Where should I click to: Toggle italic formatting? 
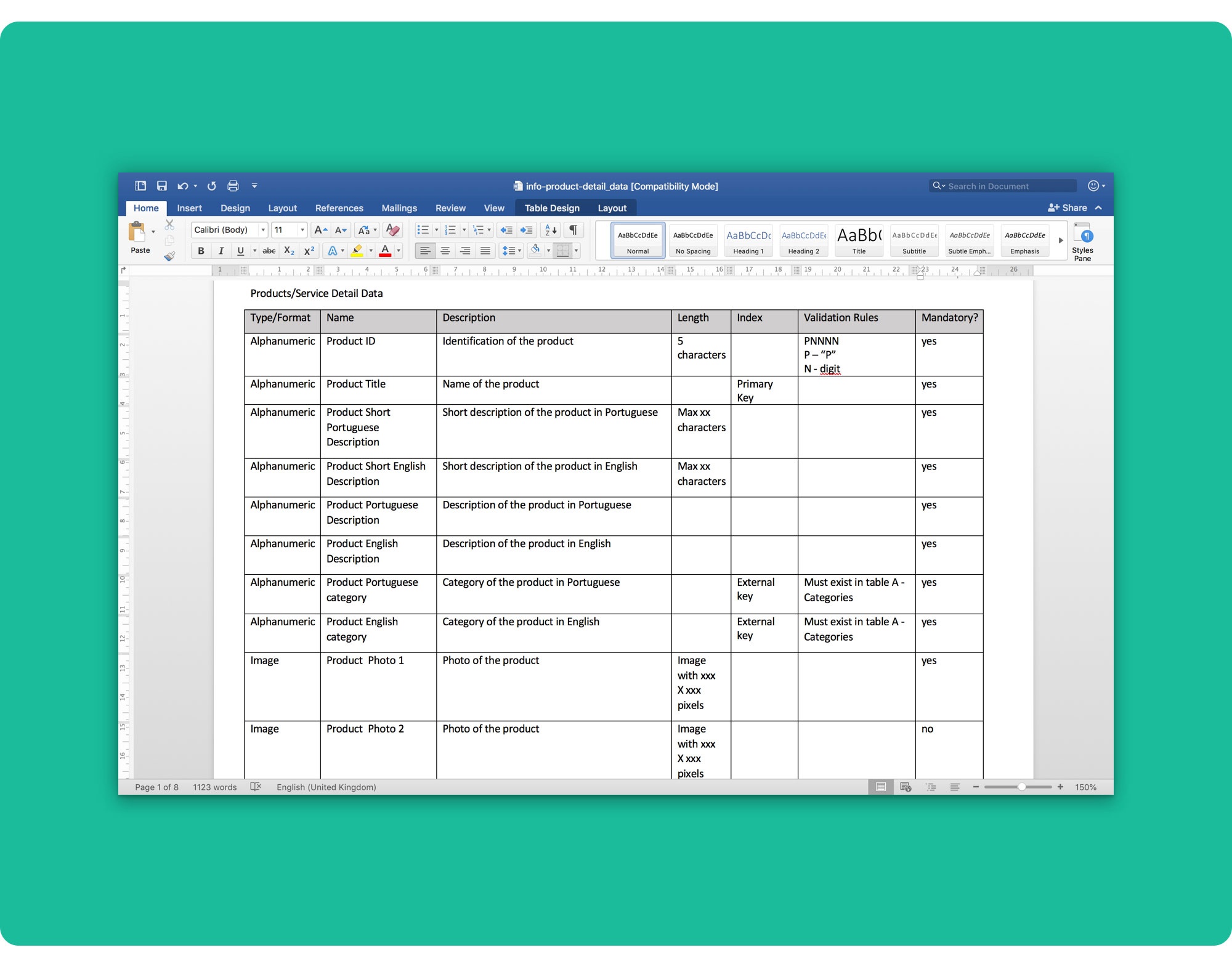221,251
